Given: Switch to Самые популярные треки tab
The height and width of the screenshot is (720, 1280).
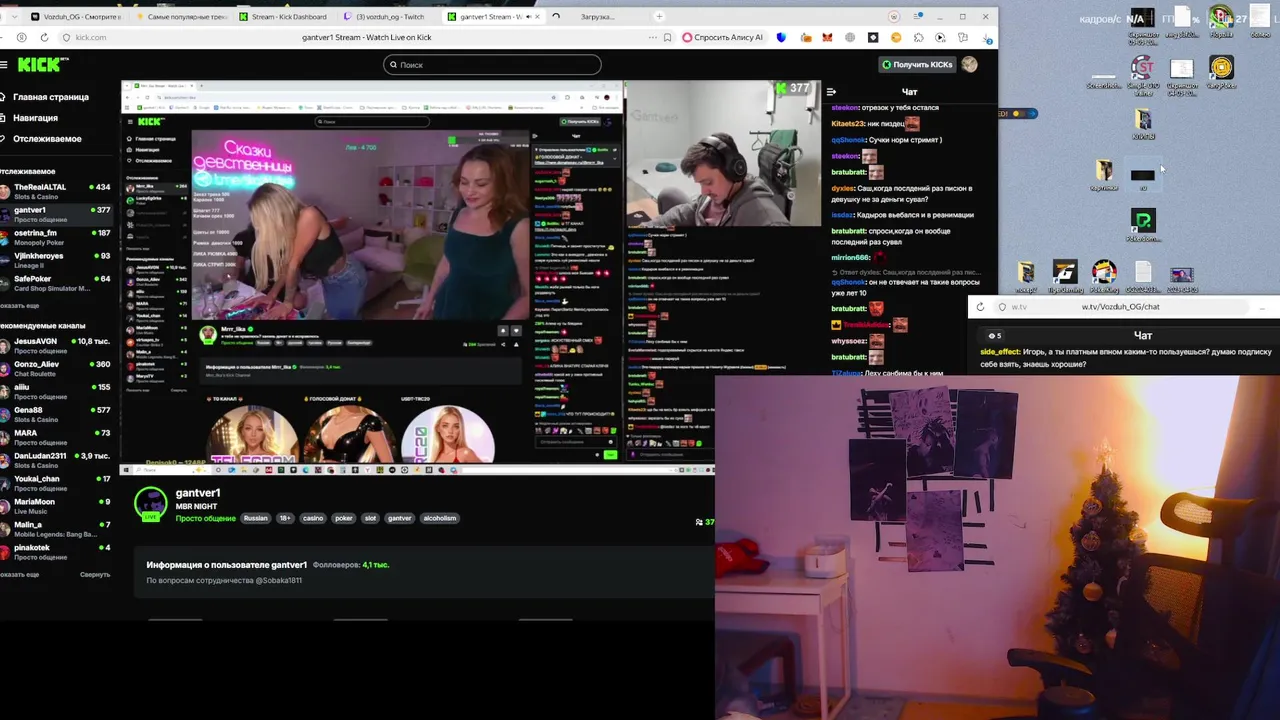Looking at the screenshot, I should [181, 17].
